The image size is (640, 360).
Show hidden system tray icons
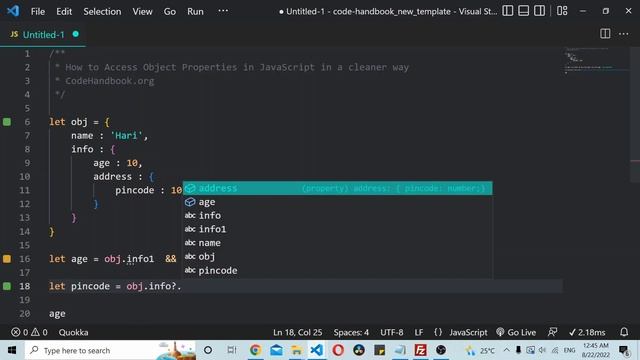(x=507, y=350)
